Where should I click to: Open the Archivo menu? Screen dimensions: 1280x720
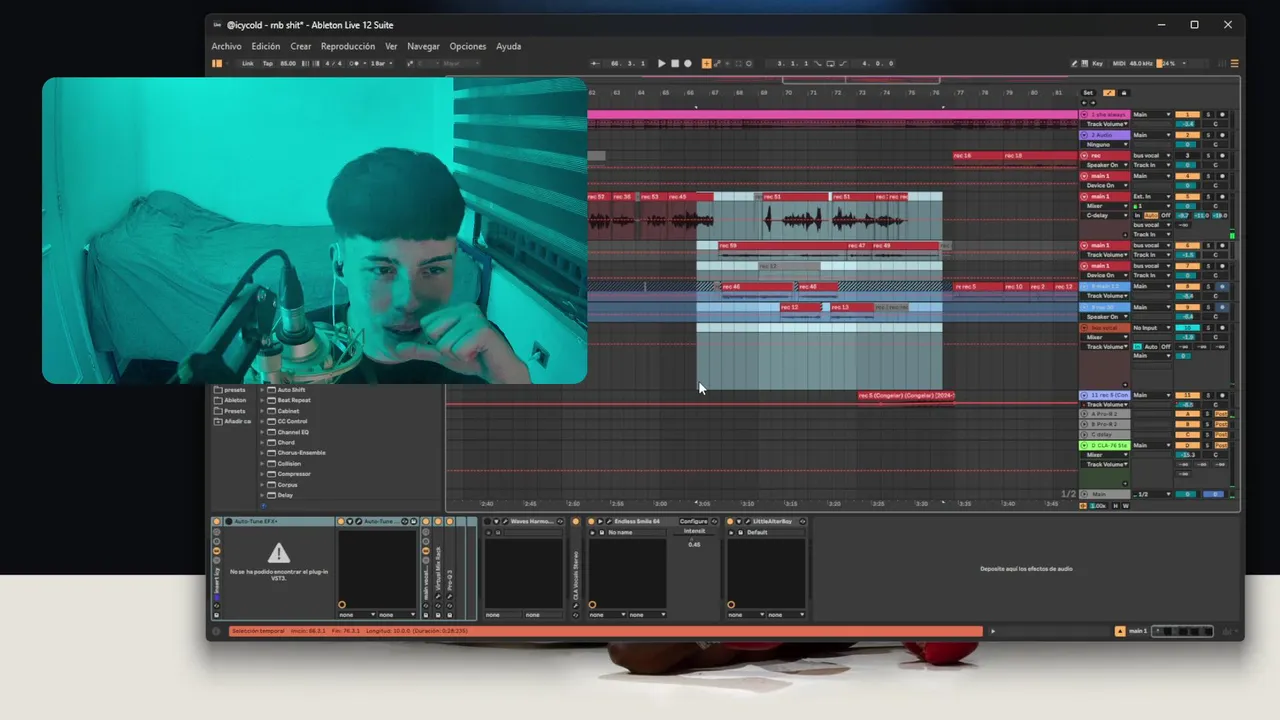pos(226,46)
